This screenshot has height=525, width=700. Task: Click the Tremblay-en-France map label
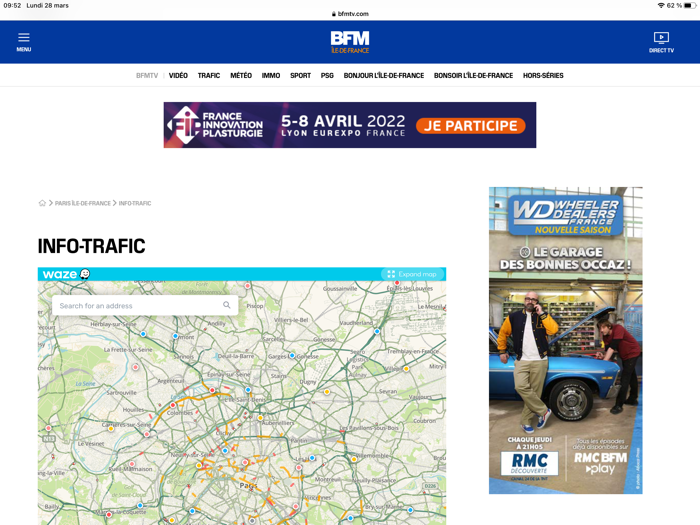413,351
